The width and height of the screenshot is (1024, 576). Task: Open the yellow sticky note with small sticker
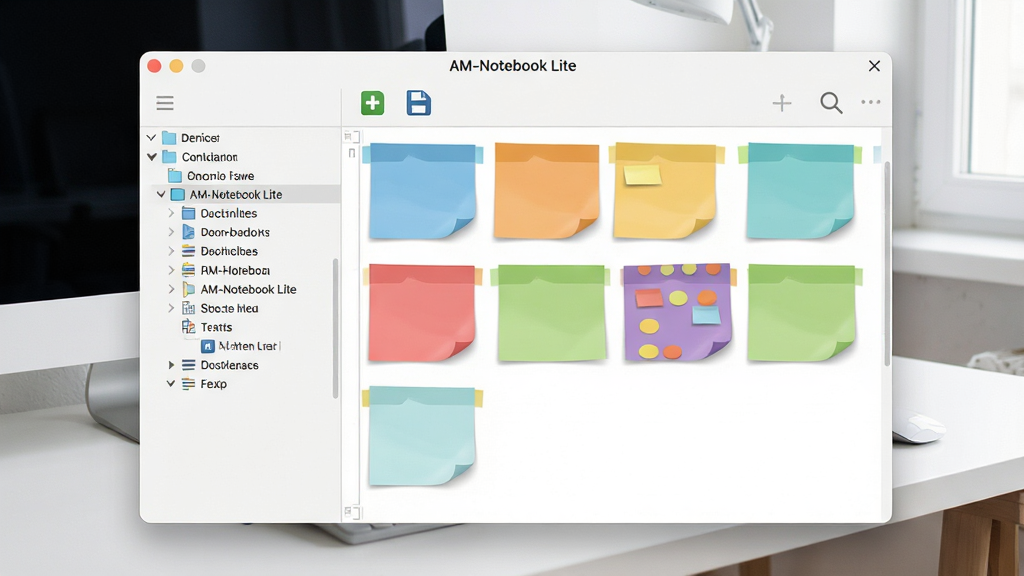point(666,191)
